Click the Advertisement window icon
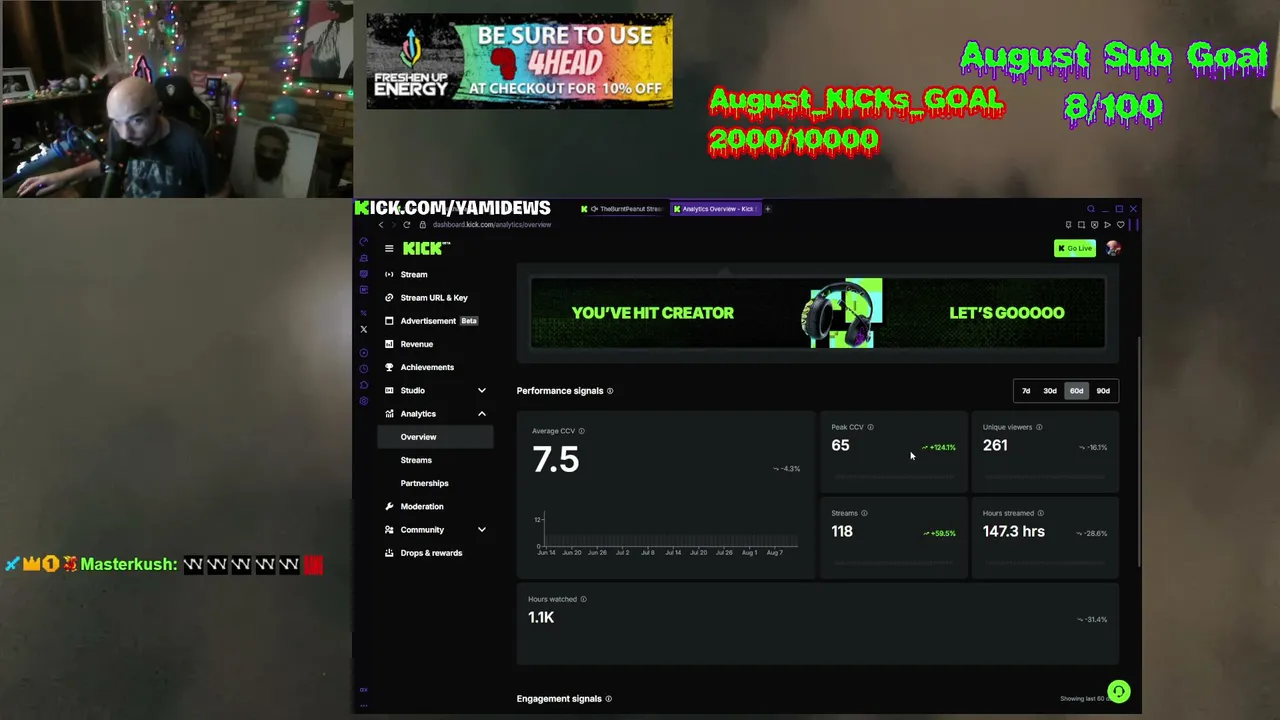The image size is (1280, 720). [x=389, y=321]
